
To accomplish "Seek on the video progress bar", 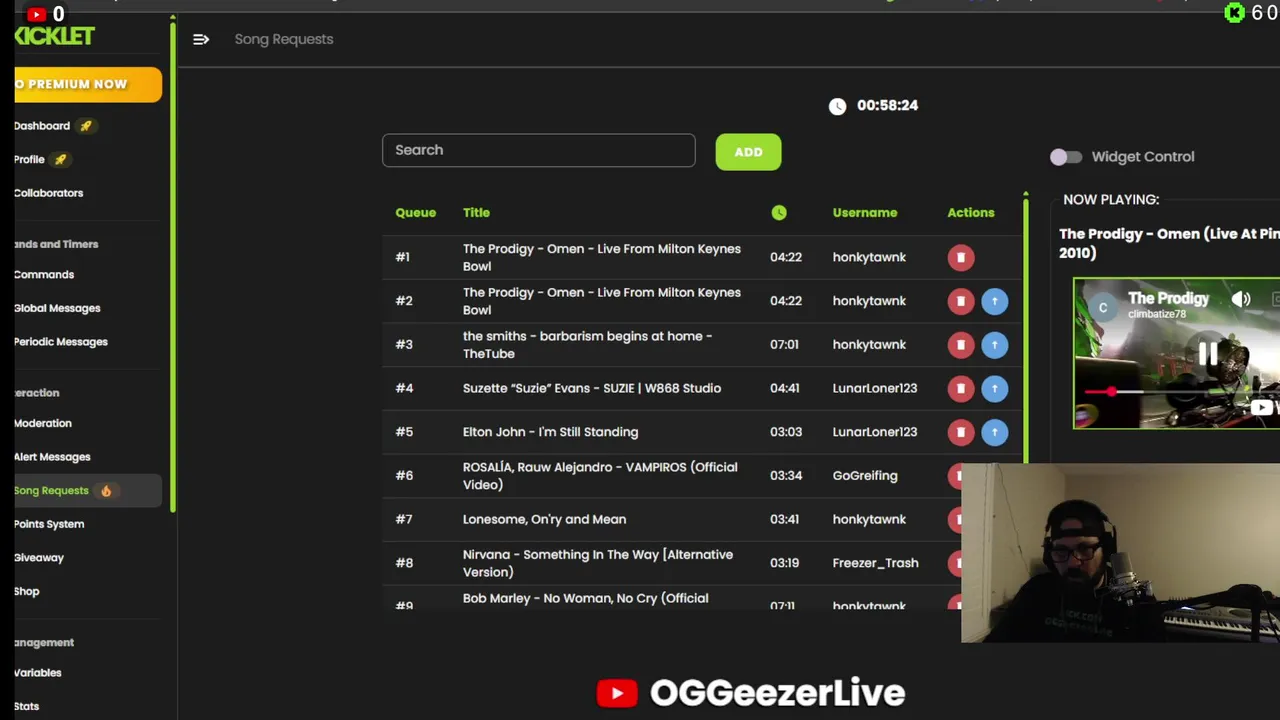I will [x=1176, y=392].
